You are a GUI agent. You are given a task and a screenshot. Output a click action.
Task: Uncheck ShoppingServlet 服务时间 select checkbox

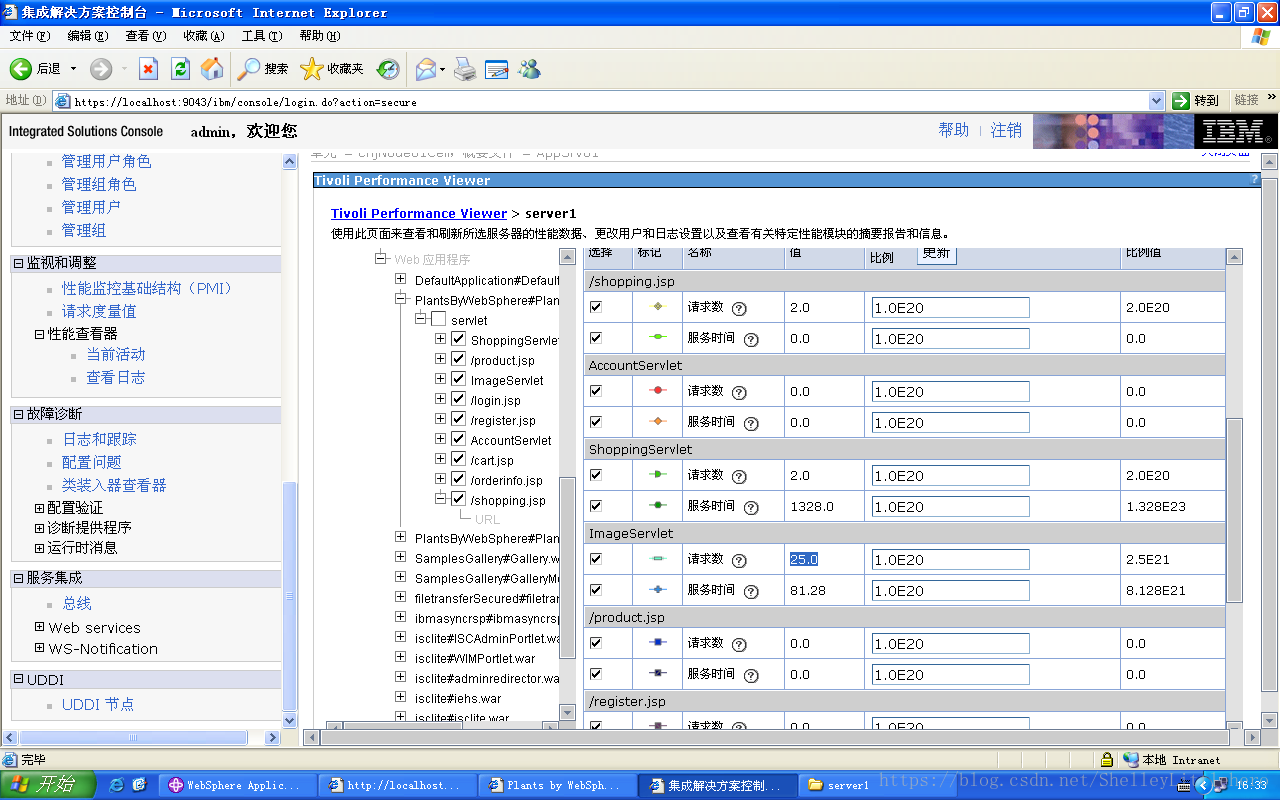[x=596, y=506]
